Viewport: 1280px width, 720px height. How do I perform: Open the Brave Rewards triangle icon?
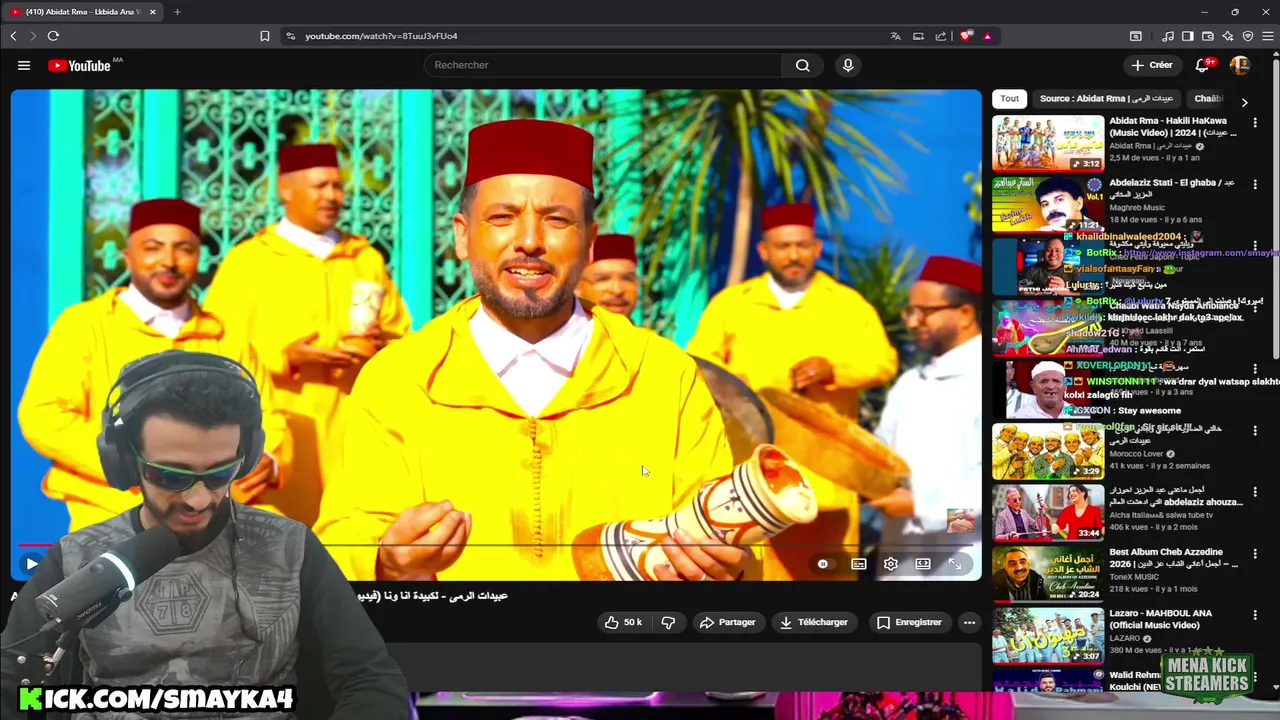click(987, 36)
